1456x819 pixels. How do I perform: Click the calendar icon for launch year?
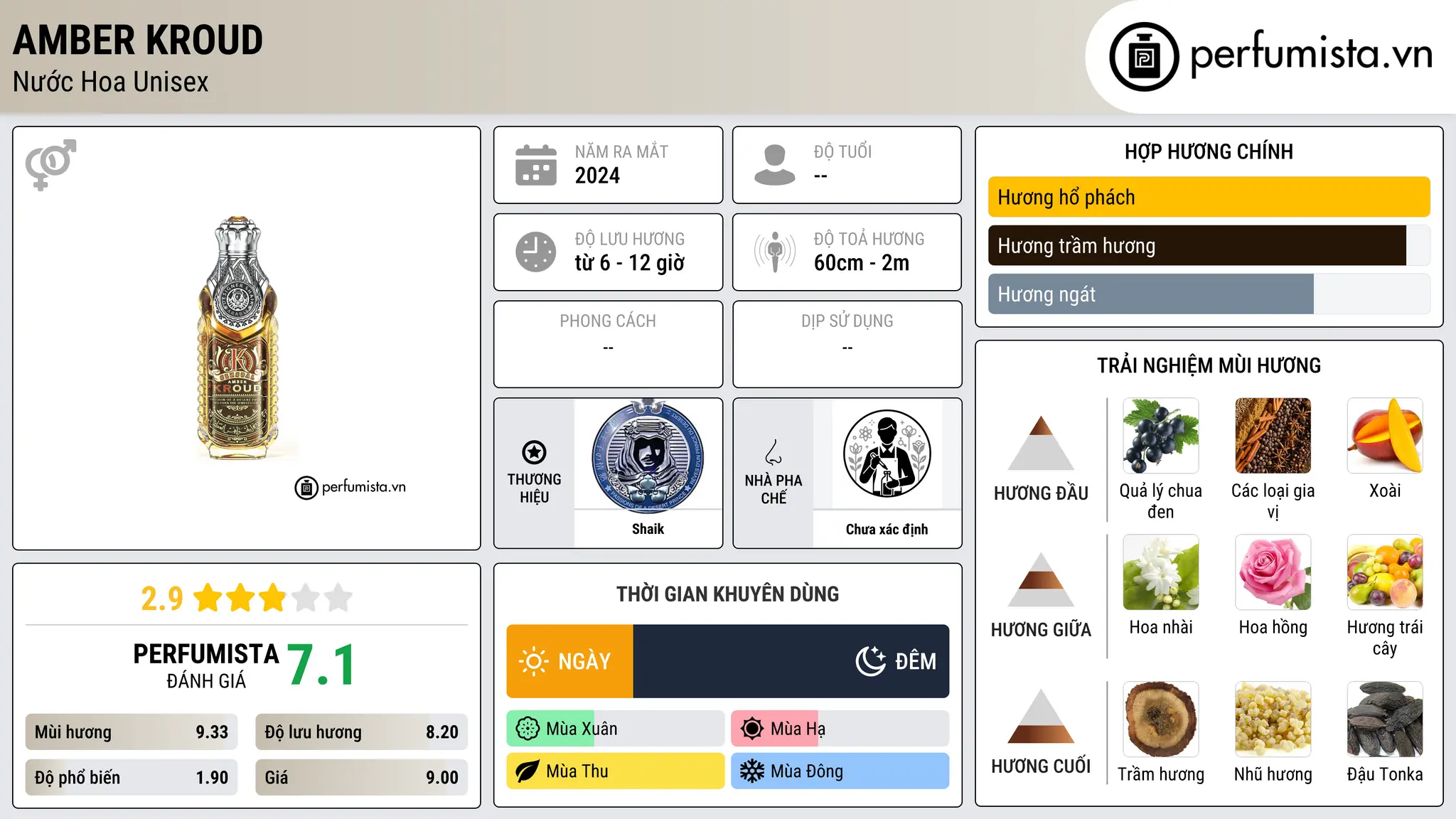536,165
